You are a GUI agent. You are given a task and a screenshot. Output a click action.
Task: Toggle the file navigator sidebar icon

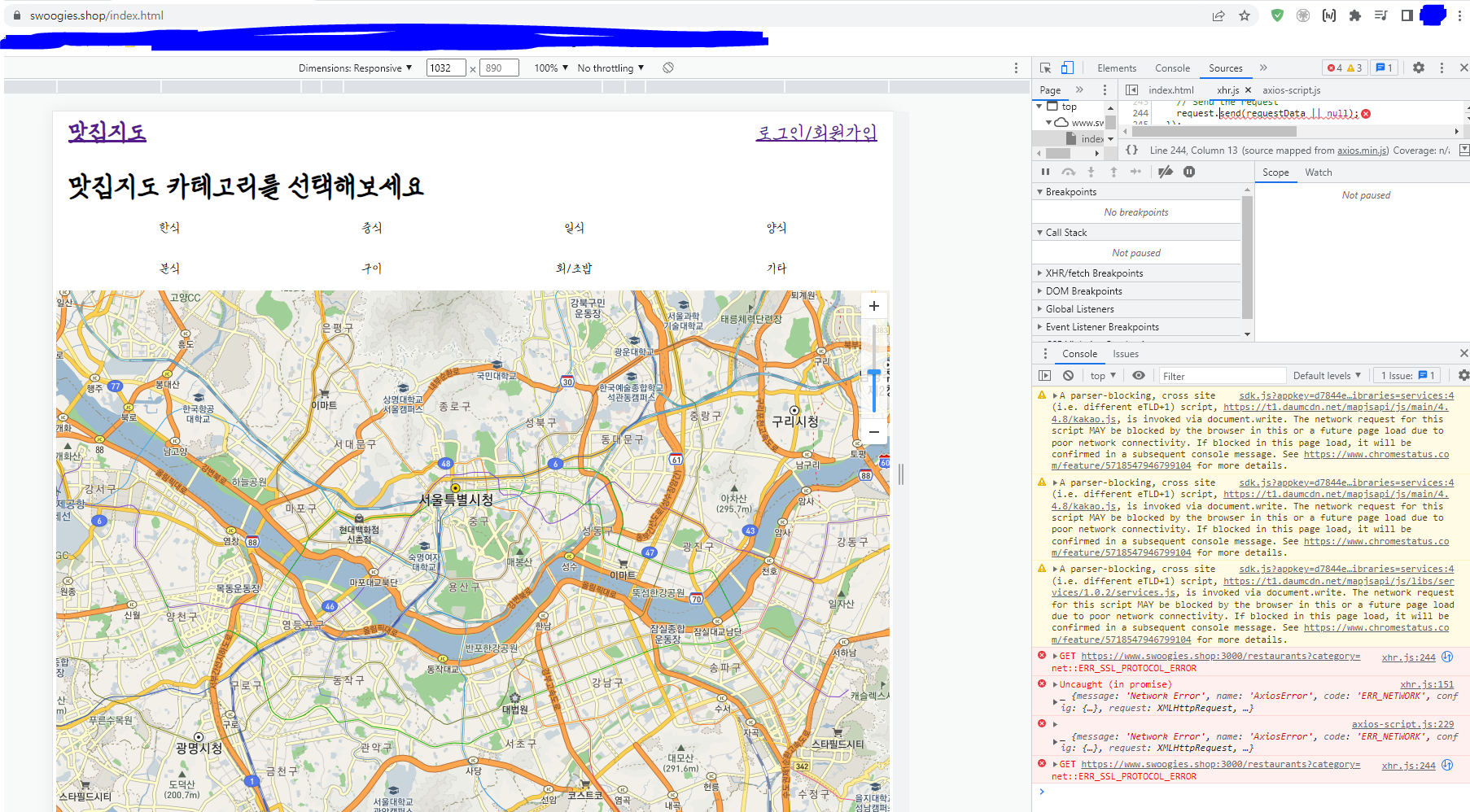tap(1131, 89)
